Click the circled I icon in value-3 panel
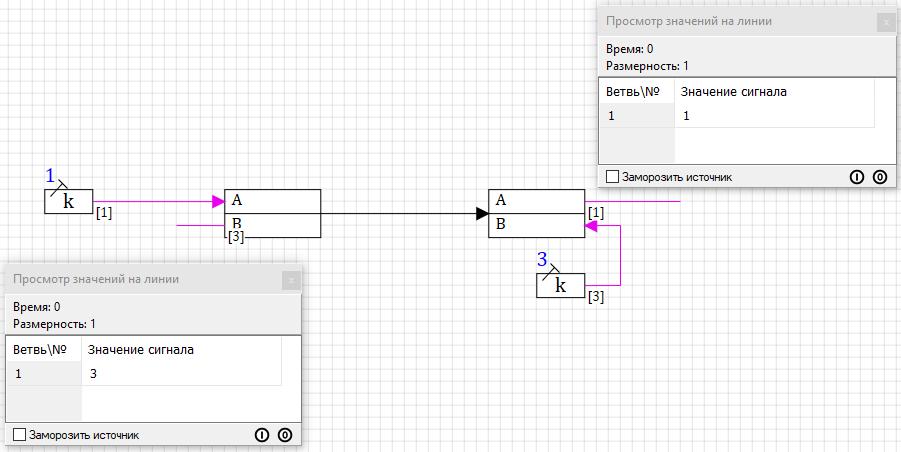The width and height of the screenshot is (901, 452). tap(262, 435)
